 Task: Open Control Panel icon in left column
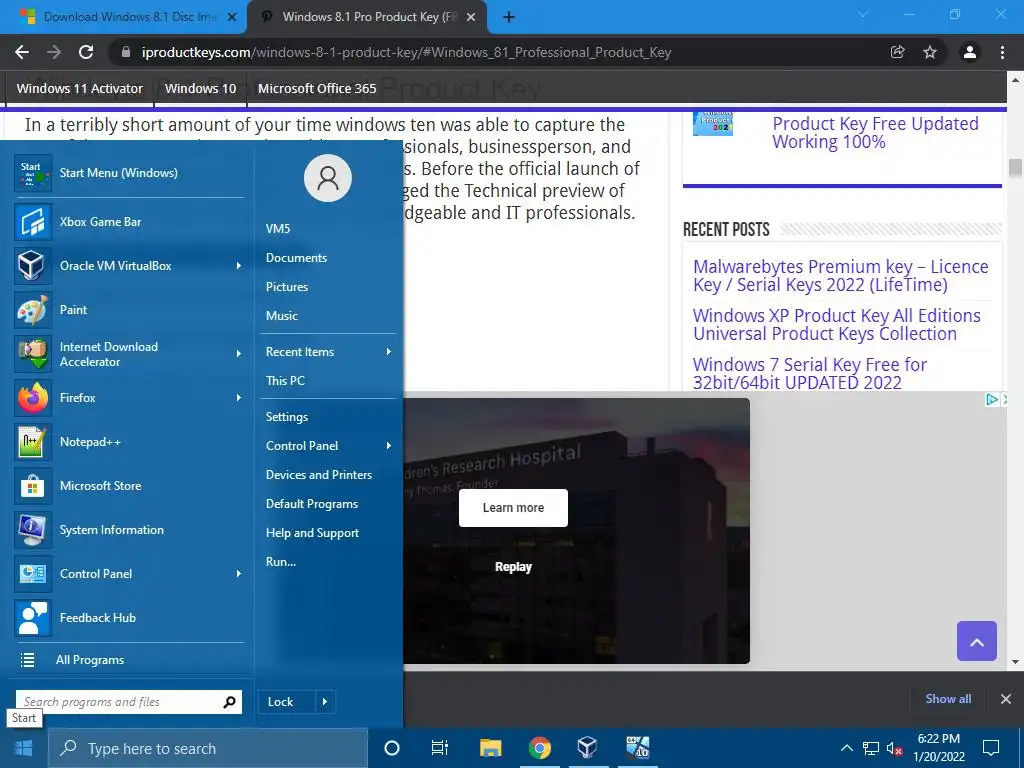[33, 574]
